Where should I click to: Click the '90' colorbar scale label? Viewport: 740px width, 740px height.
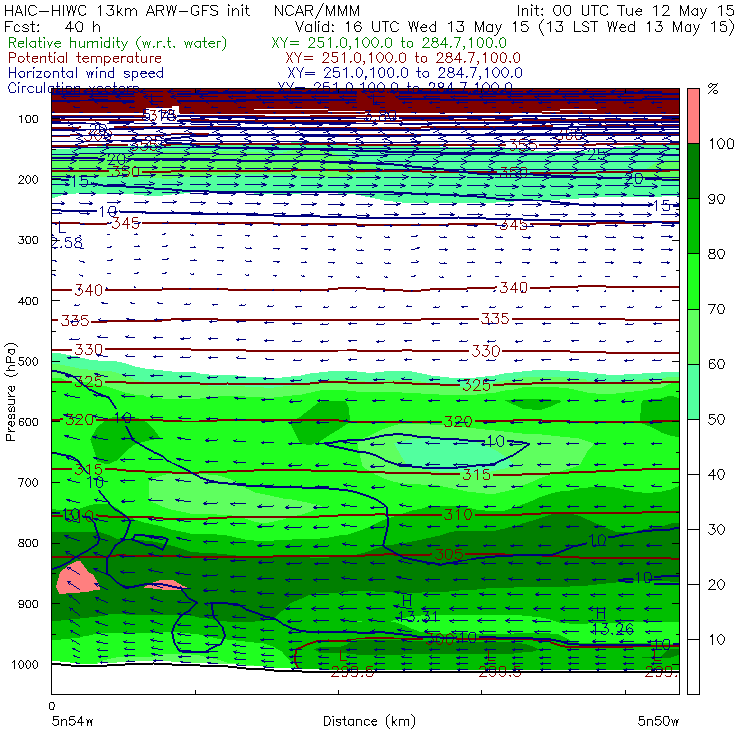click(x=716, y=199)
